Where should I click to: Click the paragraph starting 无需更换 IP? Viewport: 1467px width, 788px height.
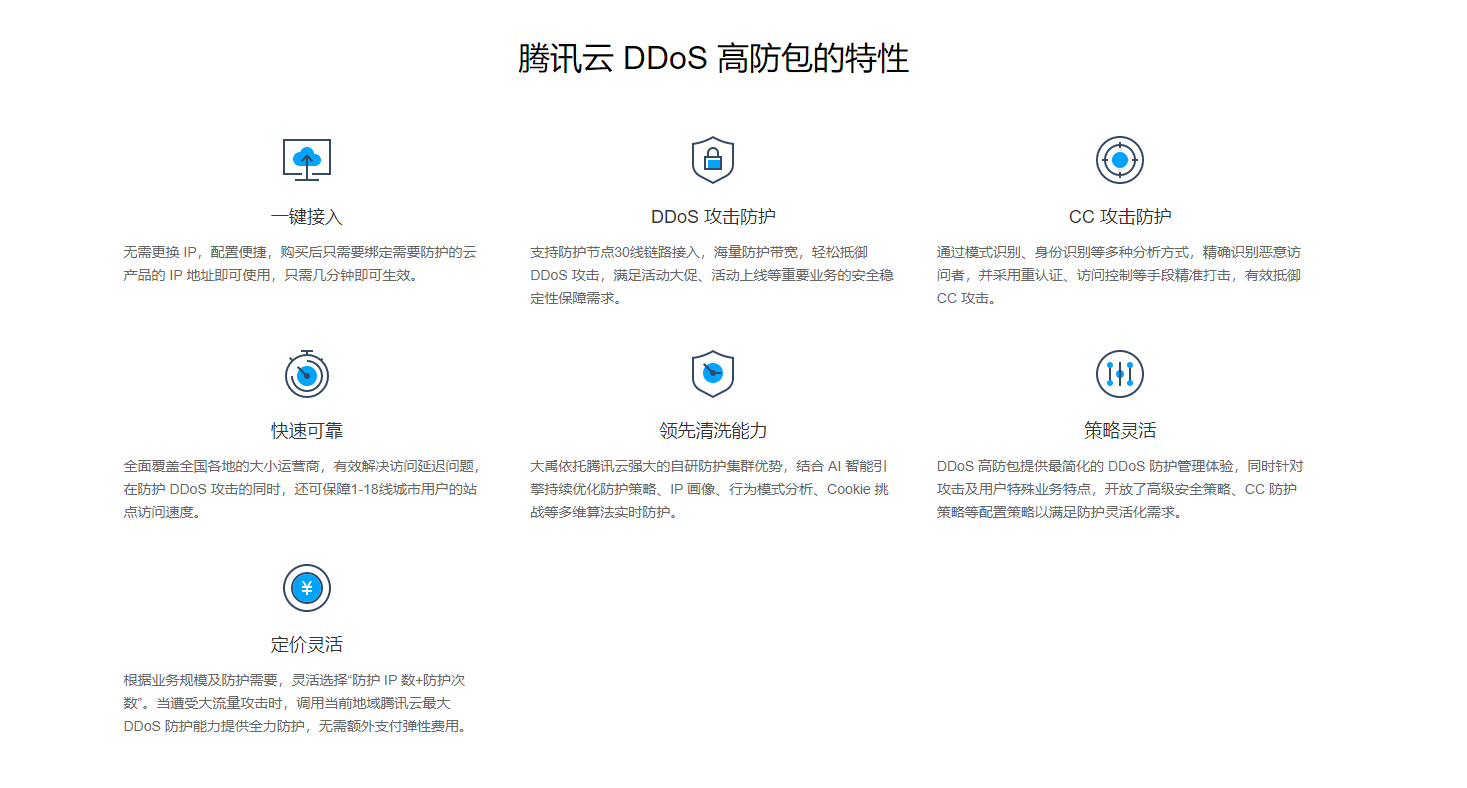pos(300,263)
